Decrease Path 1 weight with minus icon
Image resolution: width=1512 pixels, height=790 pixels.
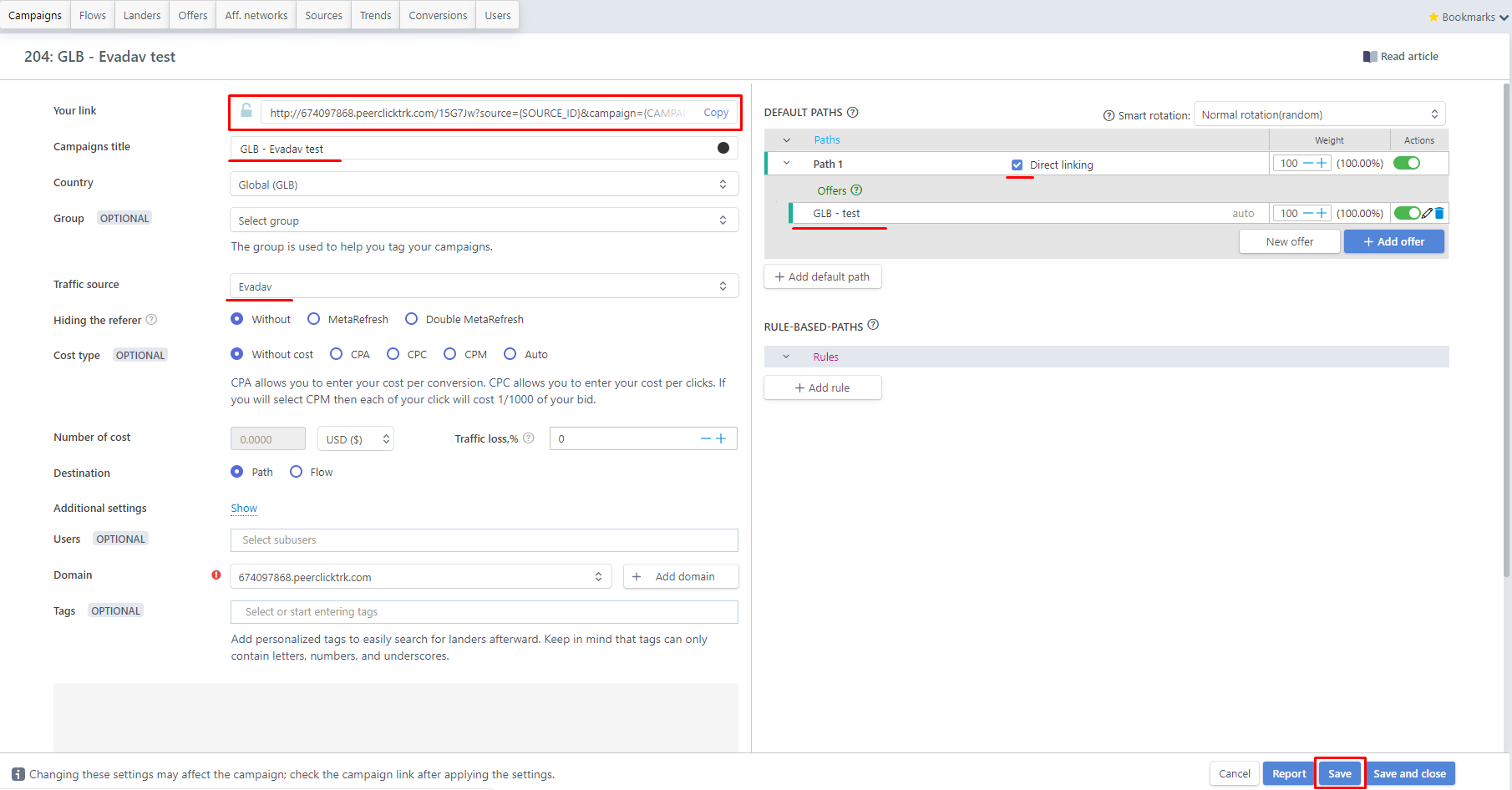pyautogui.click(x=1308, y=163)
